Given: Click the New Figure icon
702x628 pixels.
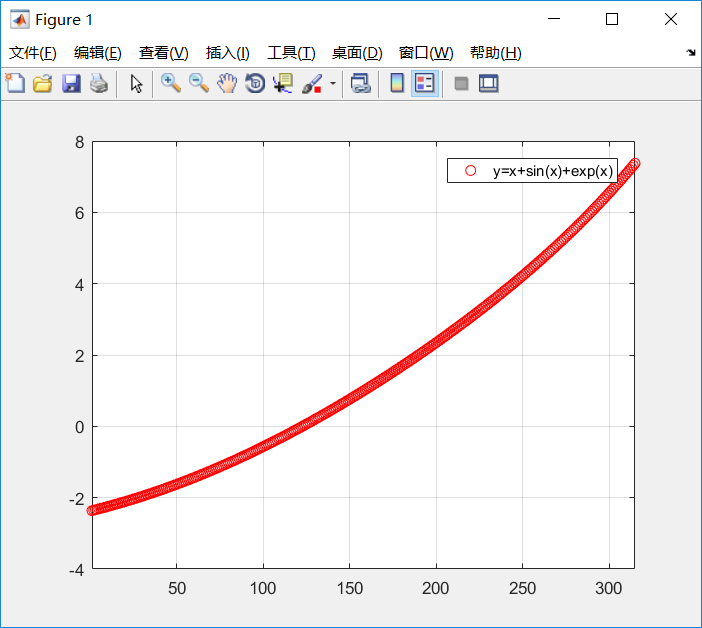Looking at the screenshot, I should (16, 83).
